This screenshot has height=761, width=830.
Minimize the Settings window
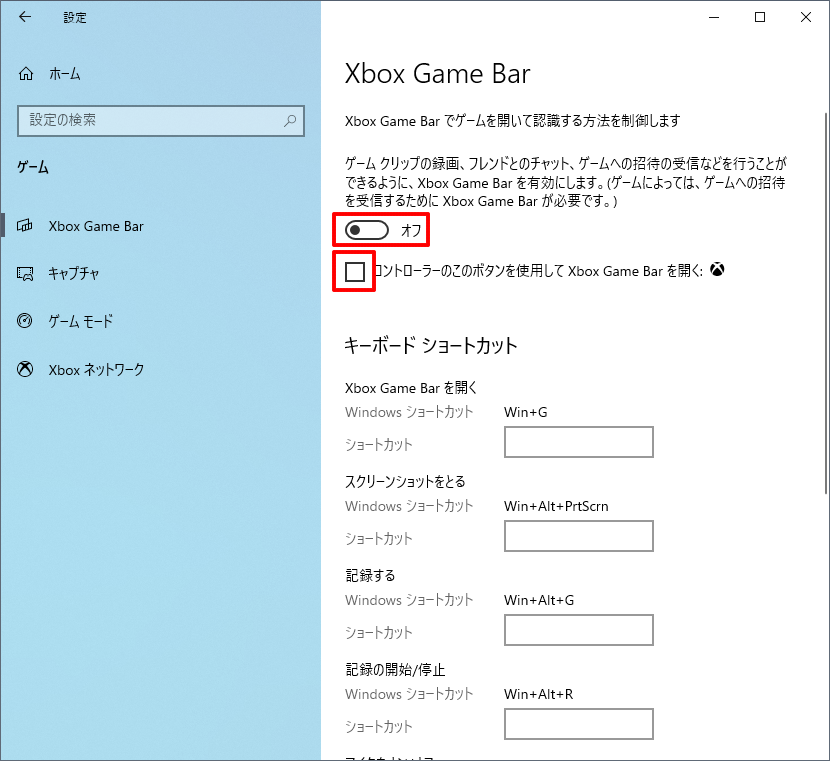coord(714,17)
